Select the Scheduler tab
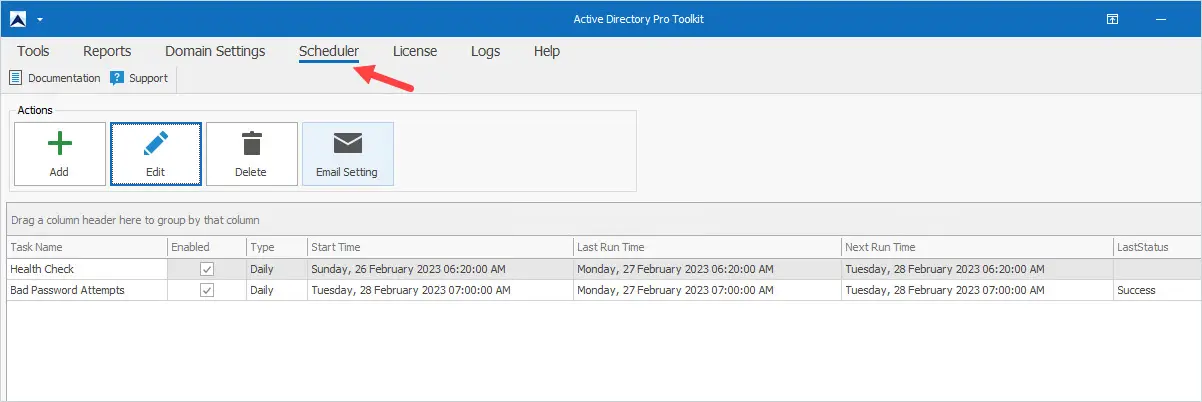 pos(329,51)
